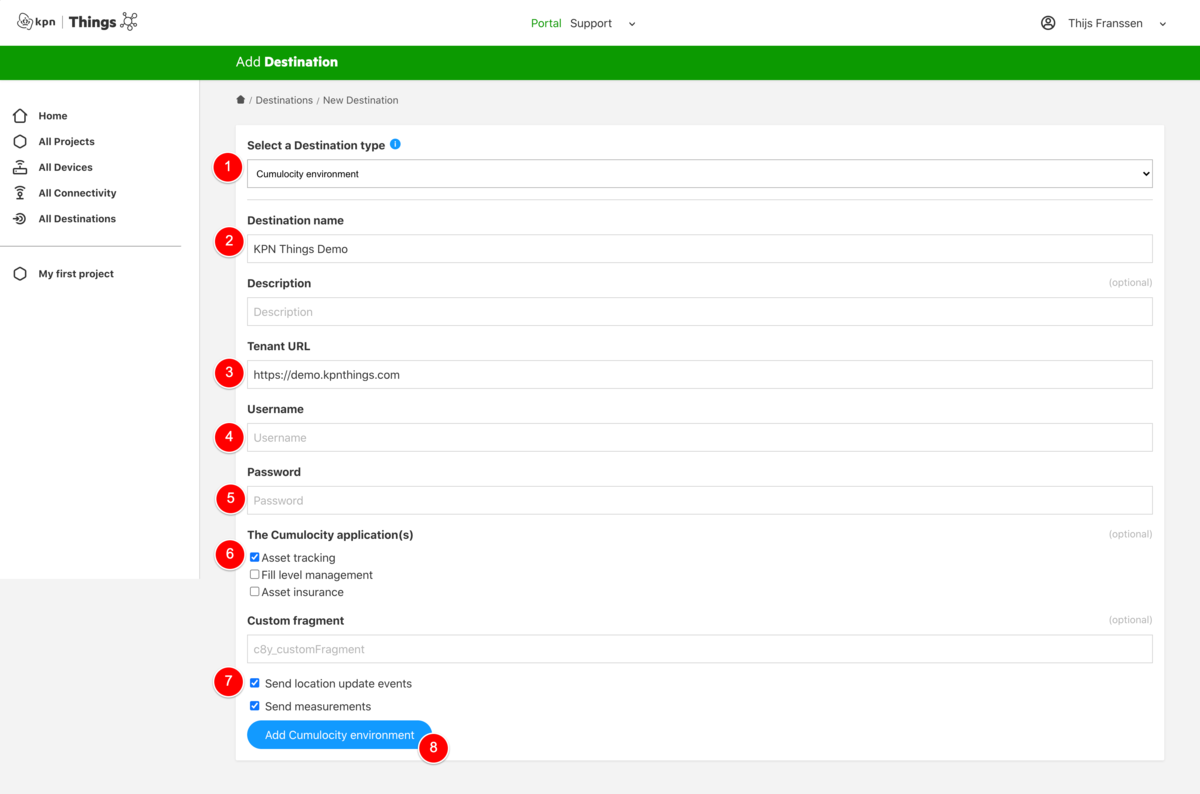Open All Projects in sidebar
The image size is (1200, 794).
tap(67, 142)
